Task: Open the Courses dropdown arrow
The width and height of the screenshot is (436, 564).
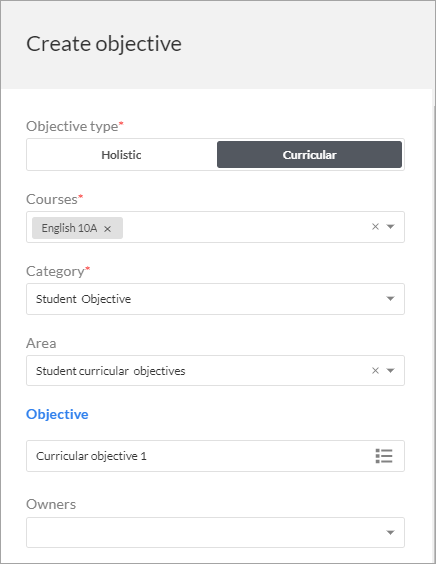Action: (x=390, y=227)
